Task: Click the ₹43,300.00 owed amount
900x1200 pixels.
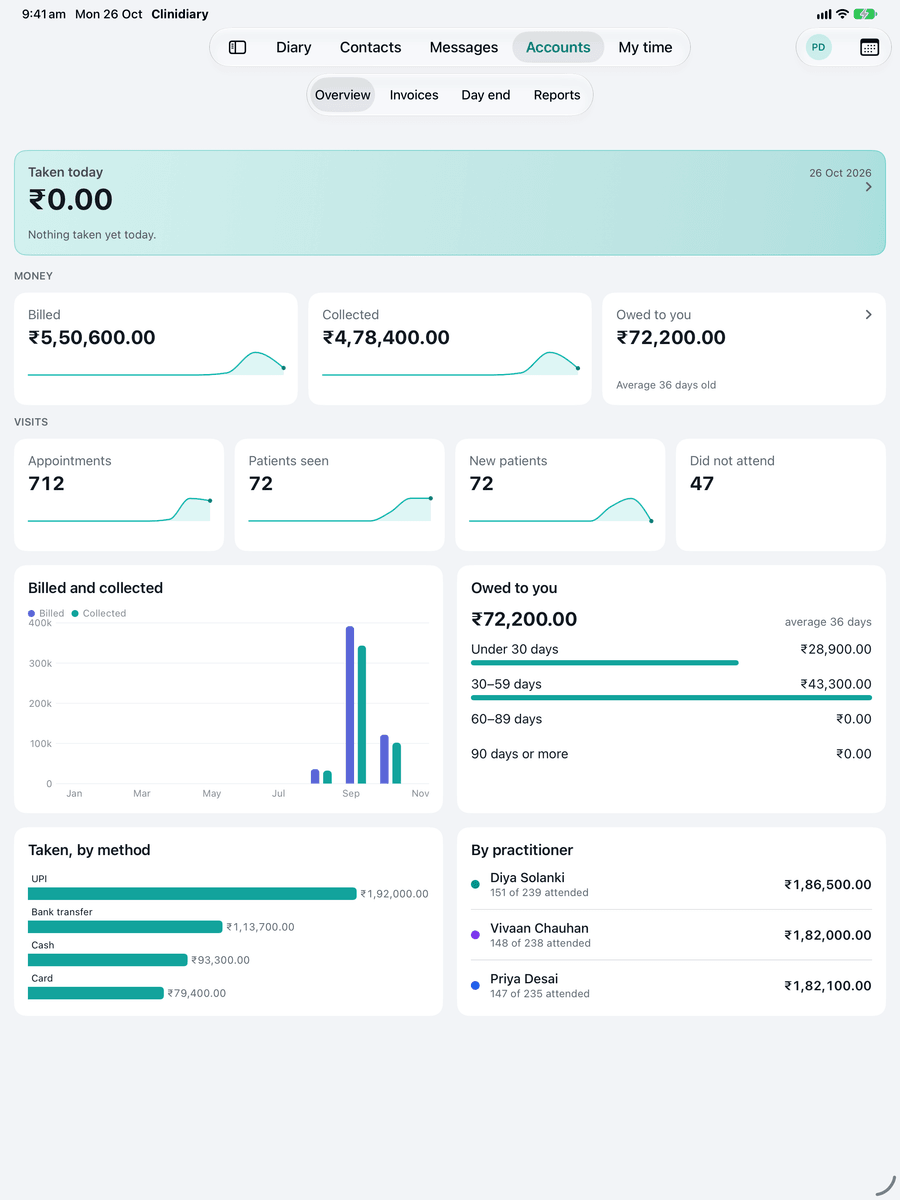Action: (836, 684)
